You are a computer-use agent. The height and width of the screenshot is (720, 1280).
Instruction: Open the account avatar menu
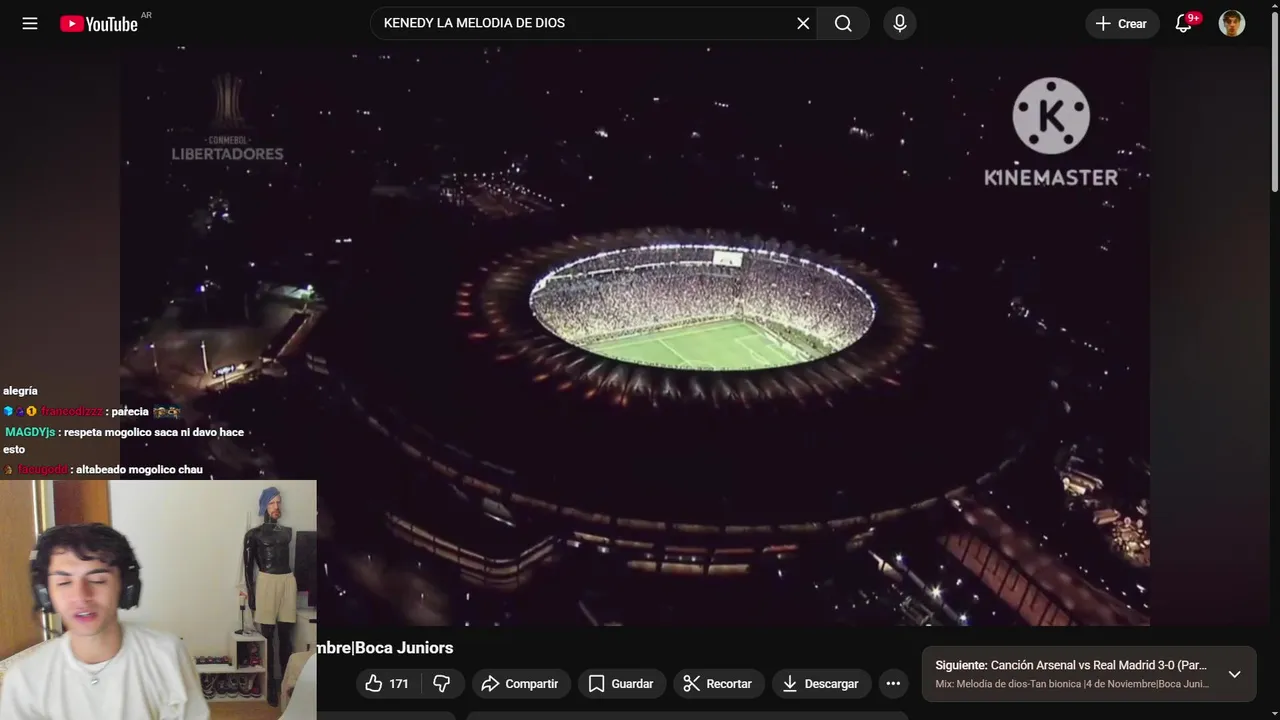1232,23
